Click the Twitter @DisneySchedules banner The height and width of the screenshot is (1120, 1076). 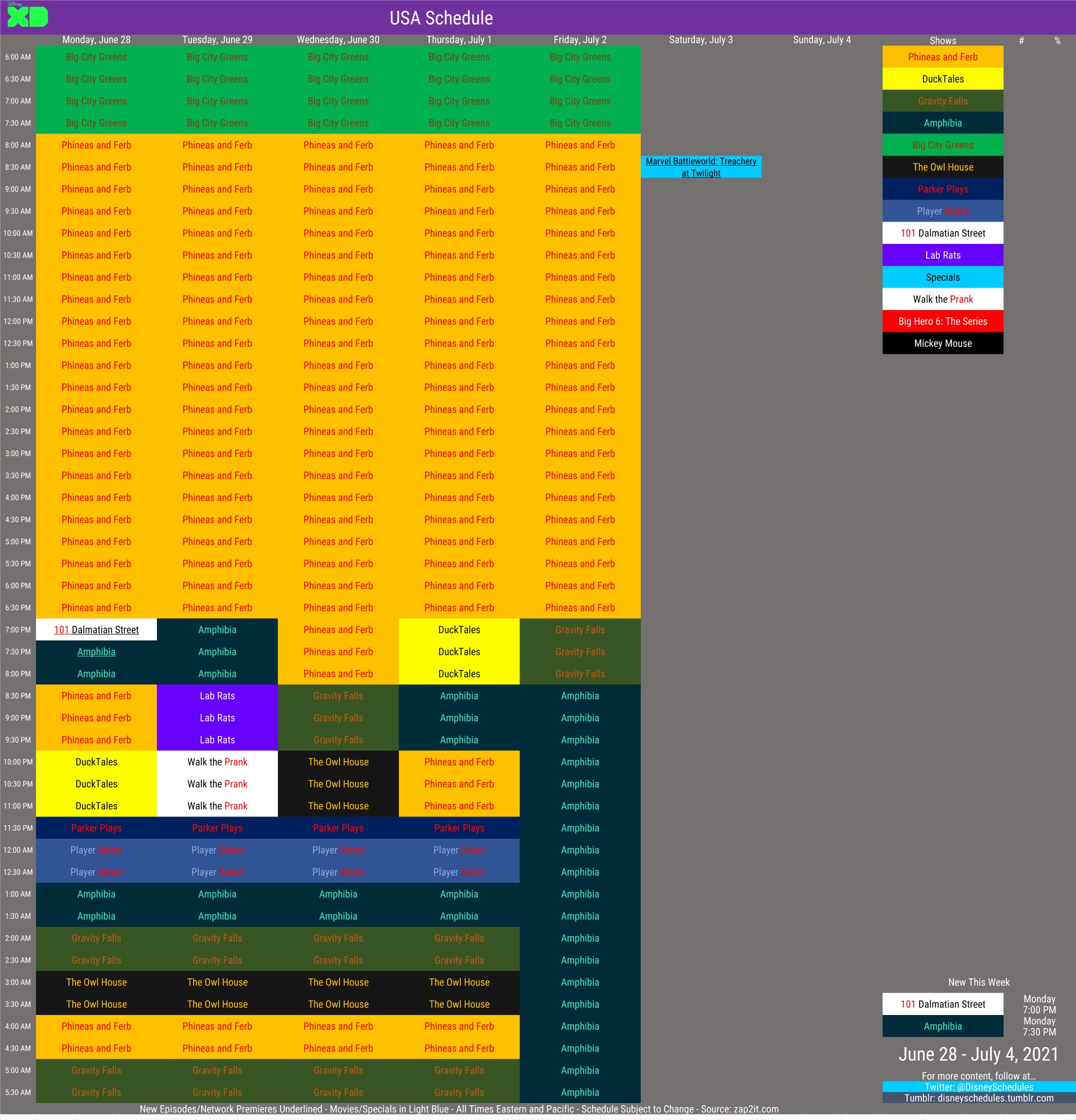pos(978,1087)
